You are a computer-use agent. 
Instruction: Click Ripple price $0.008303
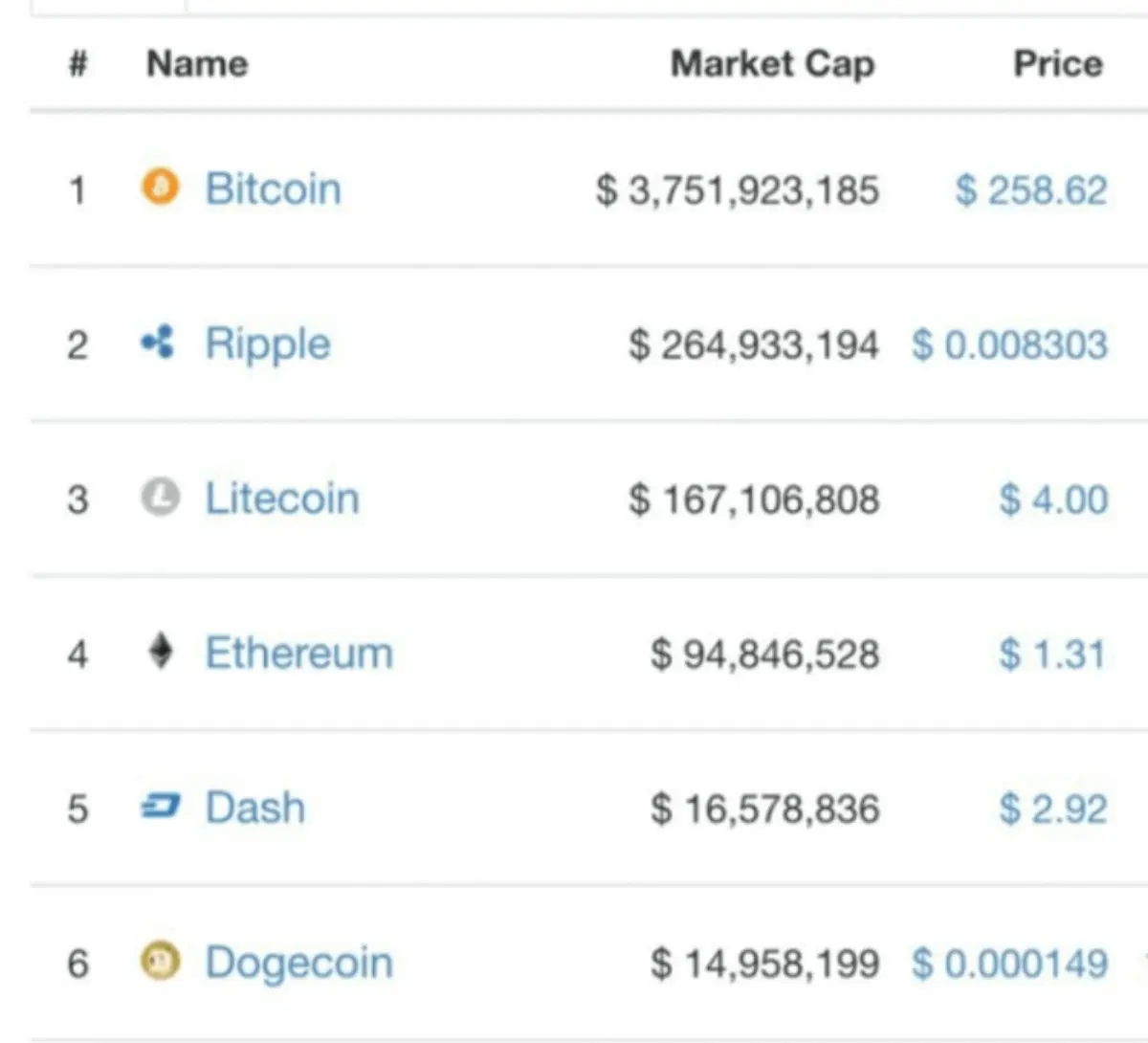pyautogui.click(x=1009, y=344)
